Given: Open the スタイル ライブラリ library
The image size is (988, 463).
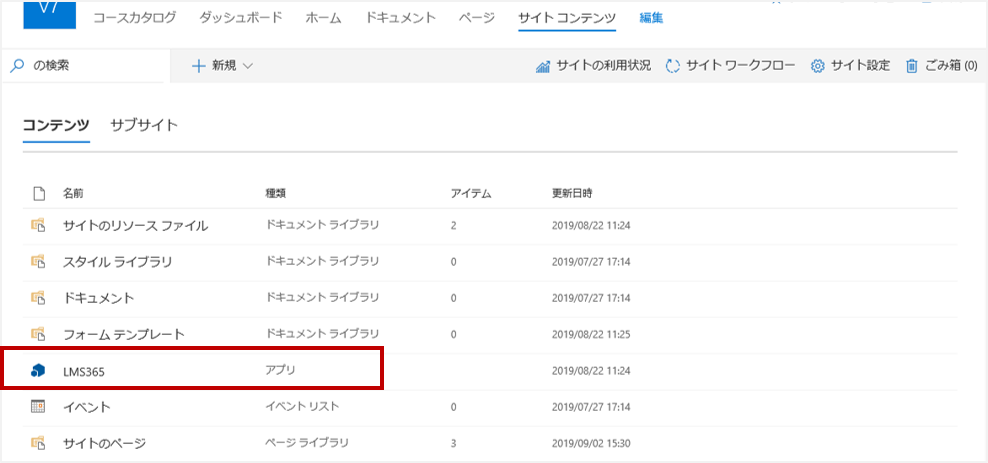Looking at the screenshot, I should (117, 262).
